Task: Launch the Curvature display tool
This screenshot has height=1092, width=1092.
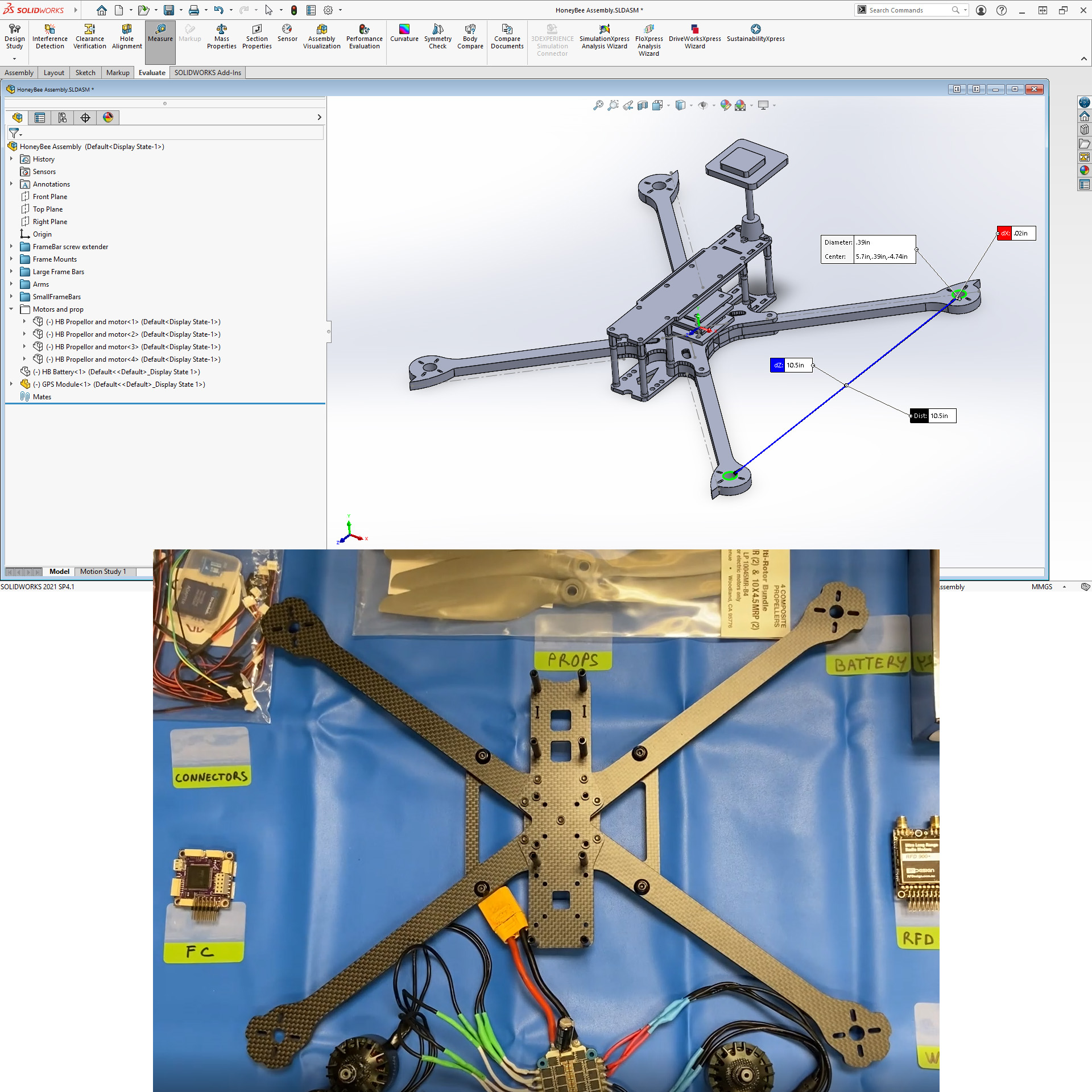Action: point(404,33)
